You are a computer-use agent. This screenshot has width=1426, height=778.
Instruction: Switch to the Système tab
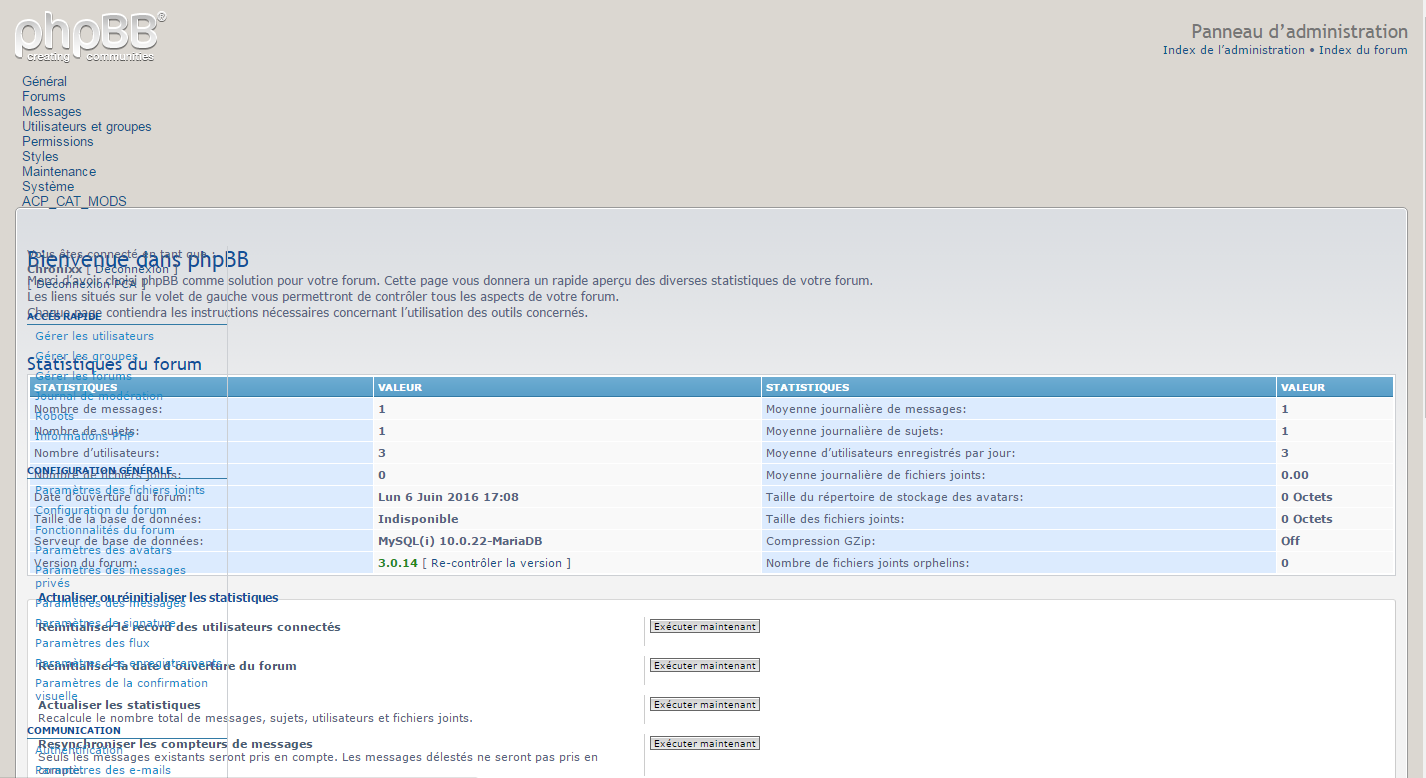point(48,186)
